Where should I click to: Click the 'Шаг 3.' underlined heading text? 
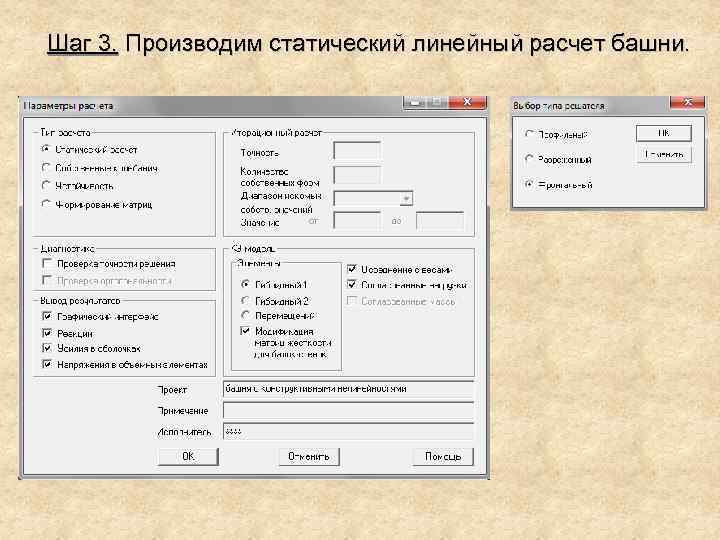(83, 44)
